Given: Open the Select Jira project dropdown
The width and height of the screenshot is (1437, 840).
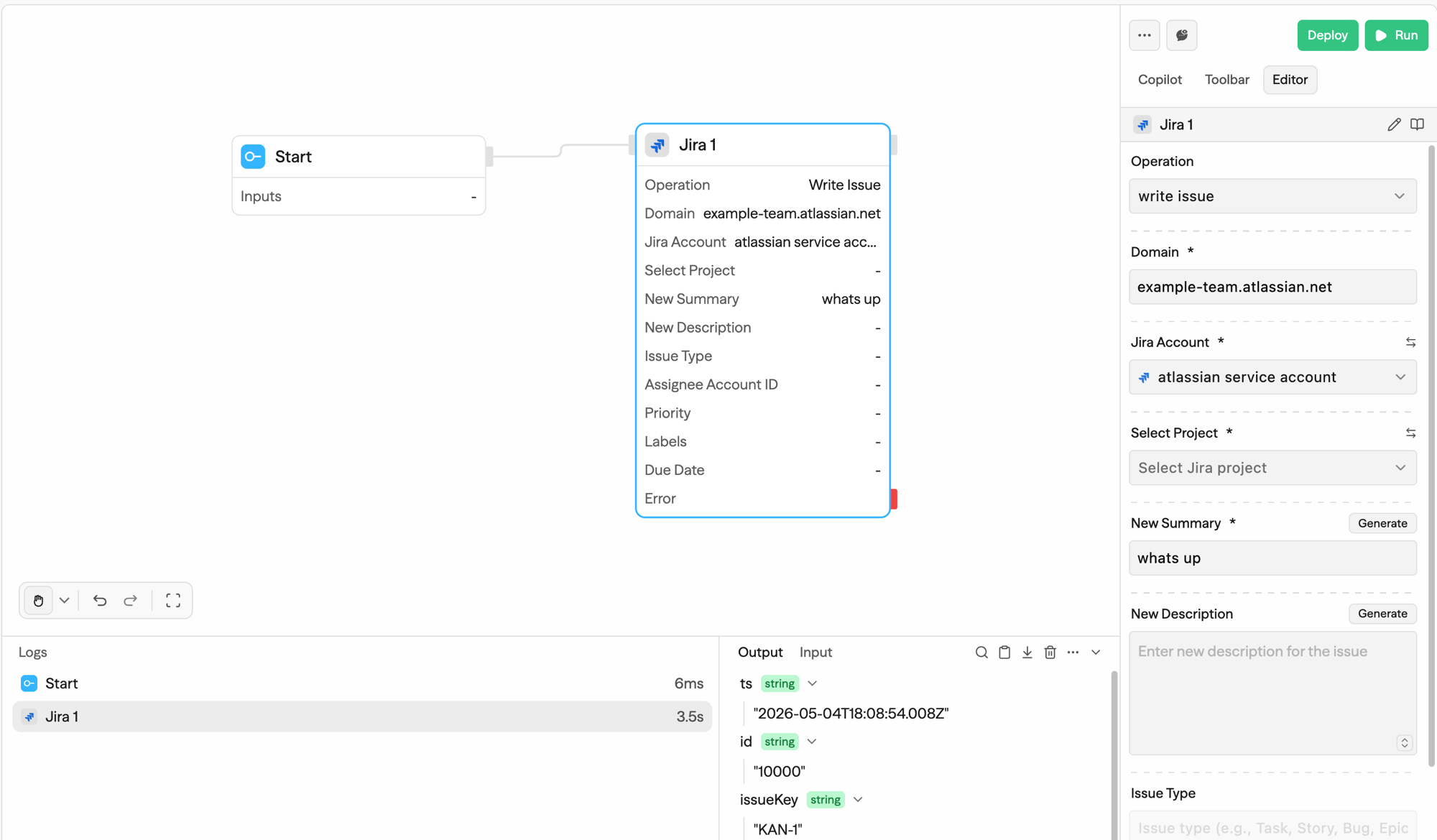Looking at the screenshot, I should 1272,468.
